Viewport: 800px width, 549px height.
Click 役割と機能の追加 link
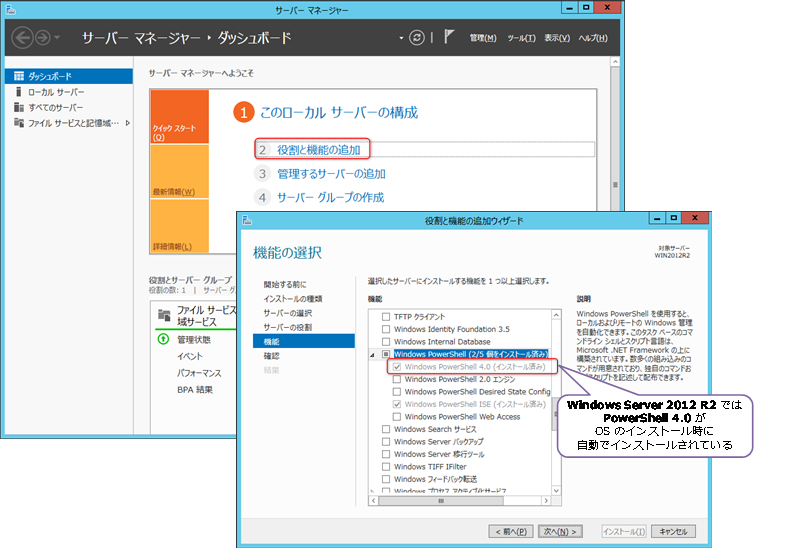point(319,150)
